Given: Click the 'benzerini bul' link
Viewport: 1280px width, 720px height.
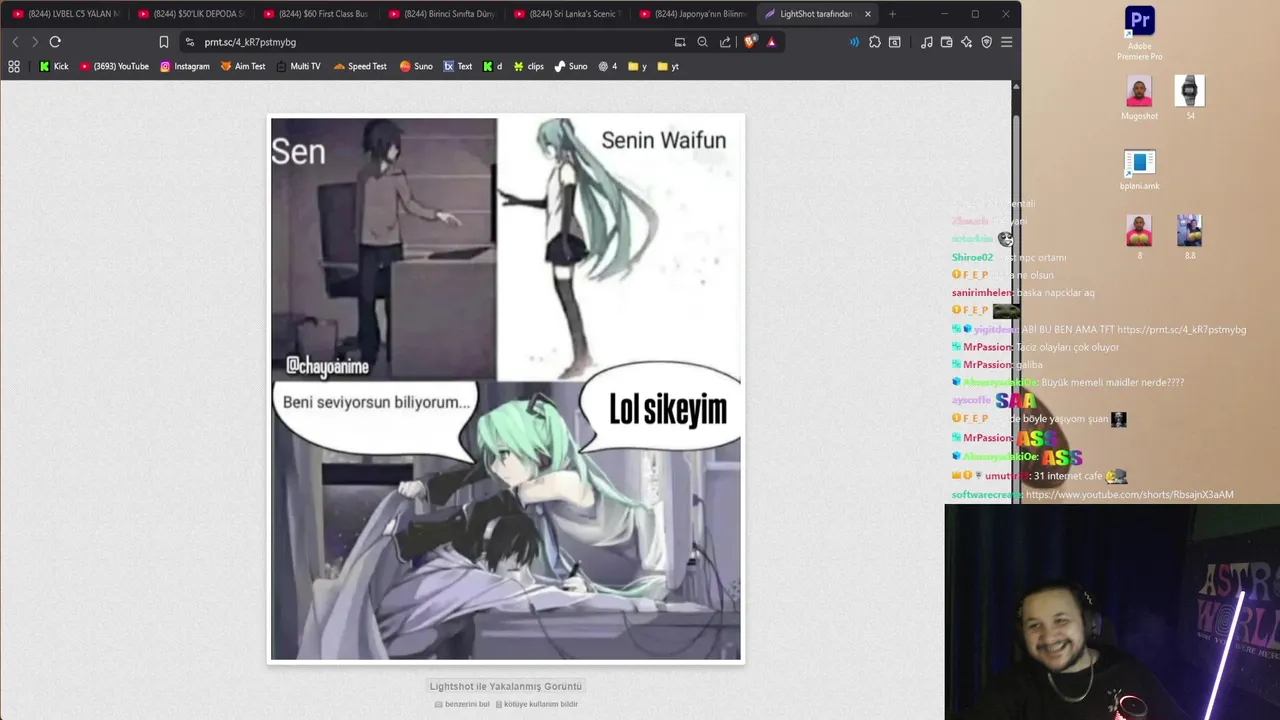Looking at the screenshot, I should point(462,704).
